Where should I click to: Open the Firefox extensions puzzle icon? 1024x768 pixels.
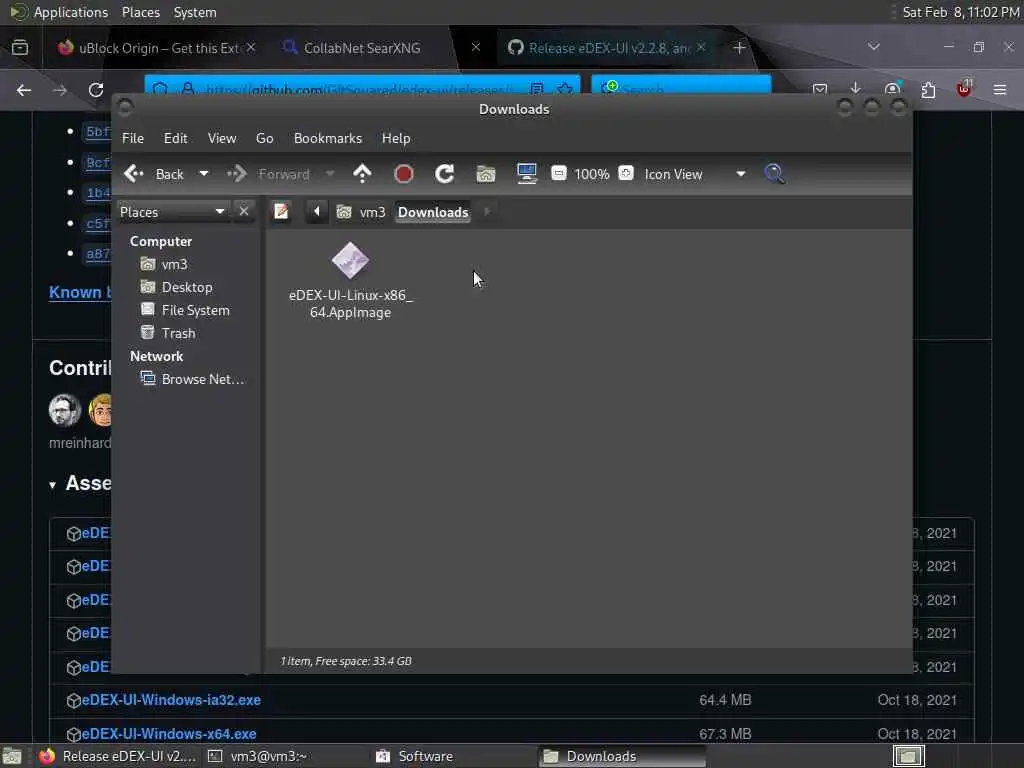coord(928,89)
